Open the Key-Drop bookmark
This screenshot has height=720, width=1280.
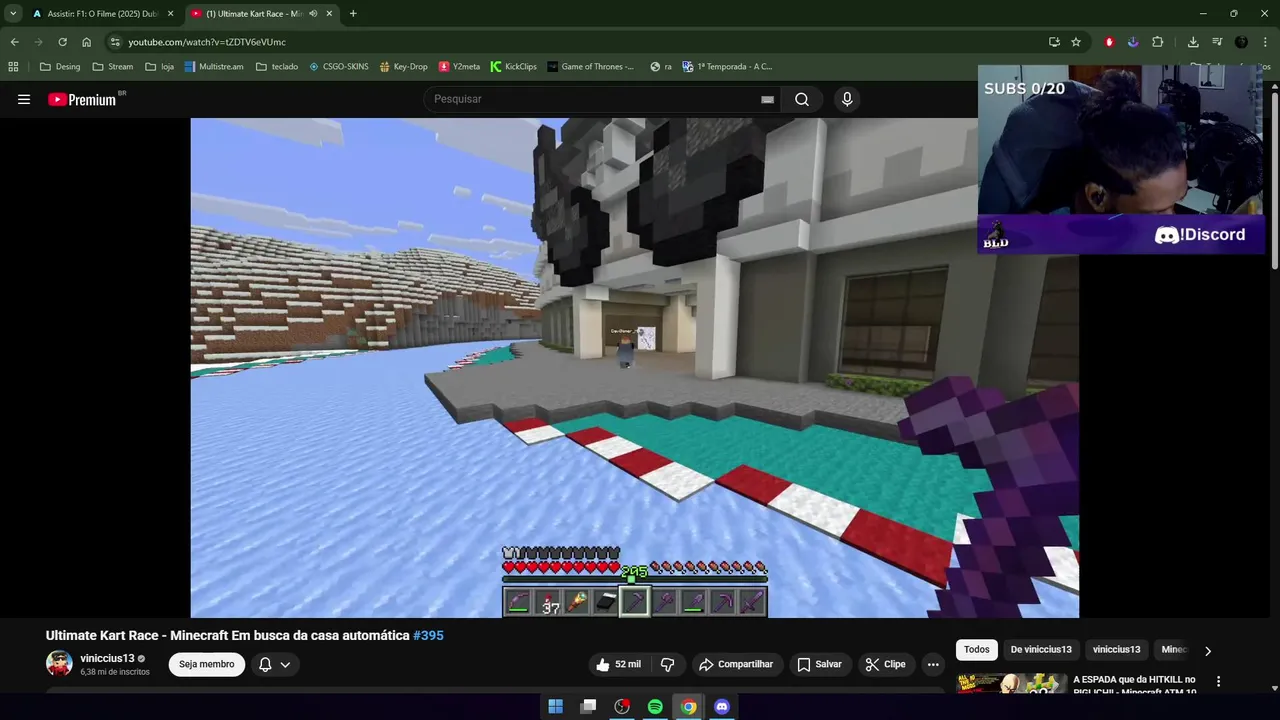(403, 67)
